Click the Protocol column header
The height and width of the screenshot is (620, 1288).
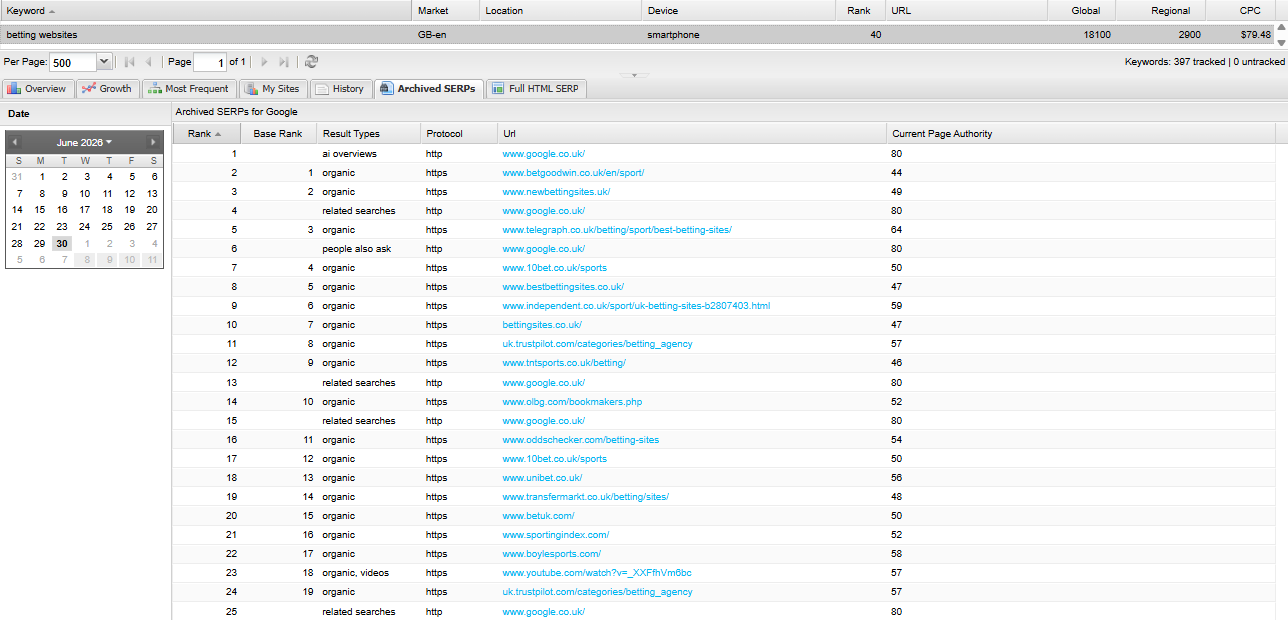click(459, 133)
